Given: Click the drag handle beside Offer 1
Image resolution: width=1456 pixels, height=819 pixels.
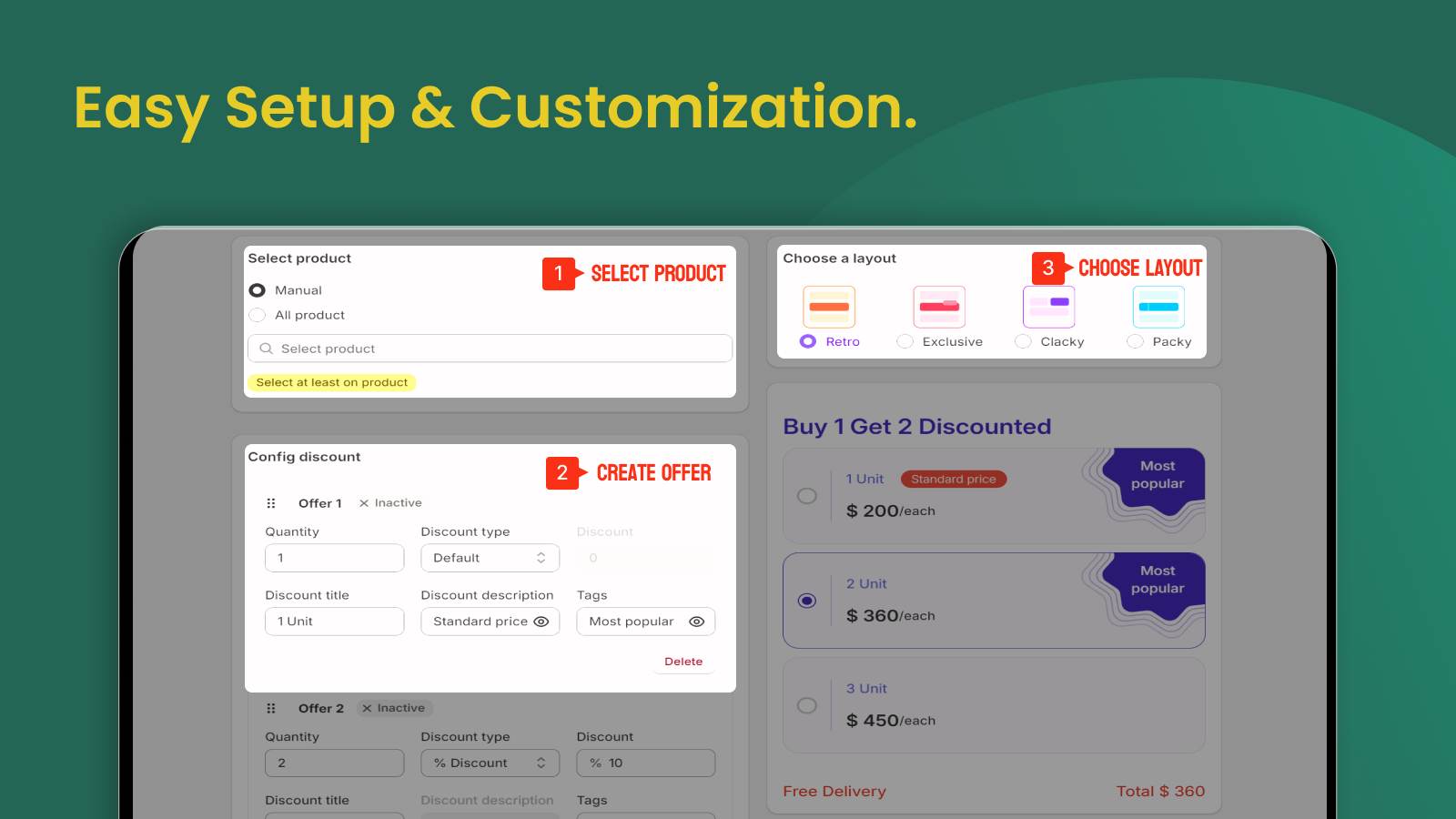Looking at the screenshot, I should tap(270, 502).
